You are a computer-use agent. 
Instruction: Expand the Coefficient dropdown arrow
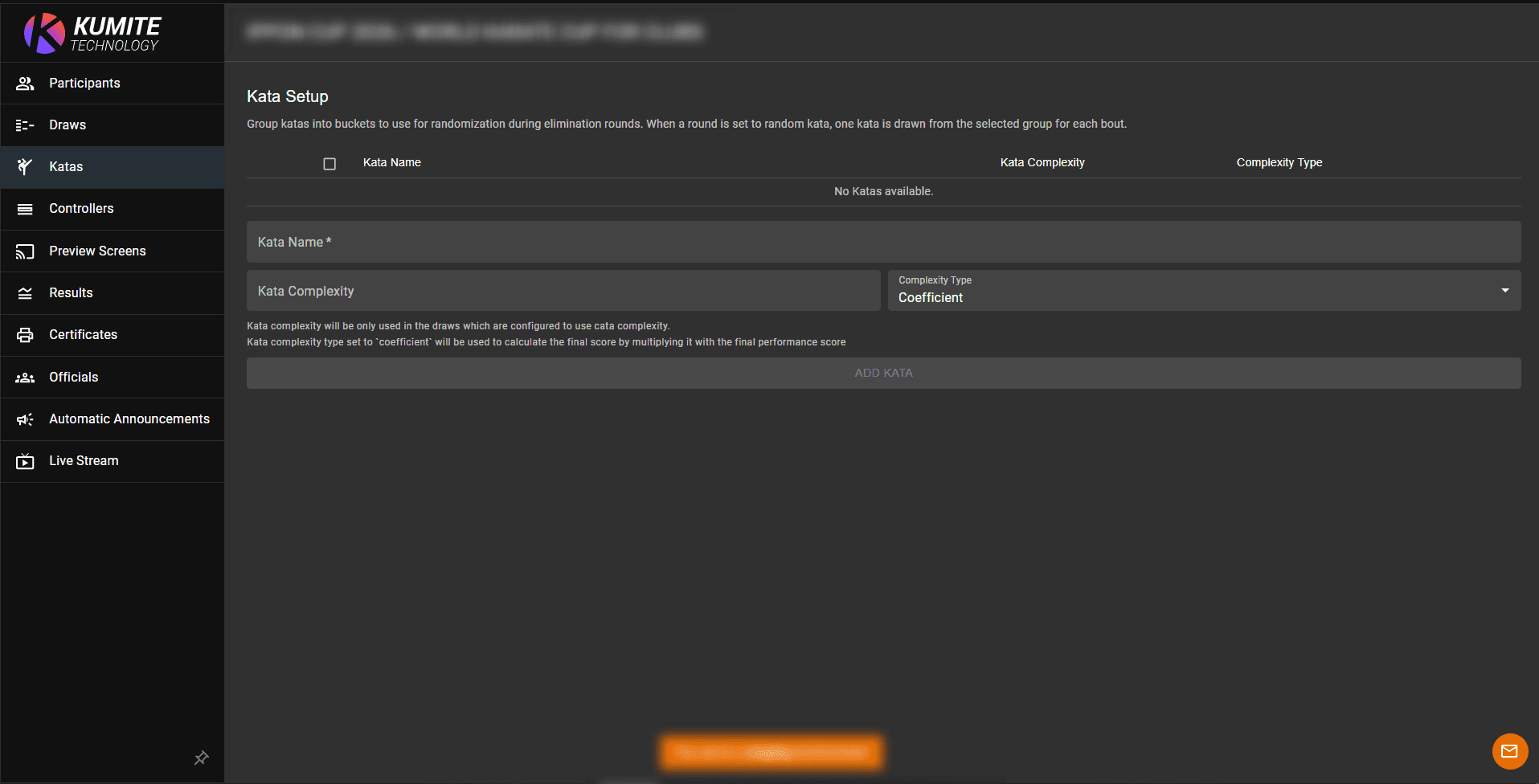1505,290
